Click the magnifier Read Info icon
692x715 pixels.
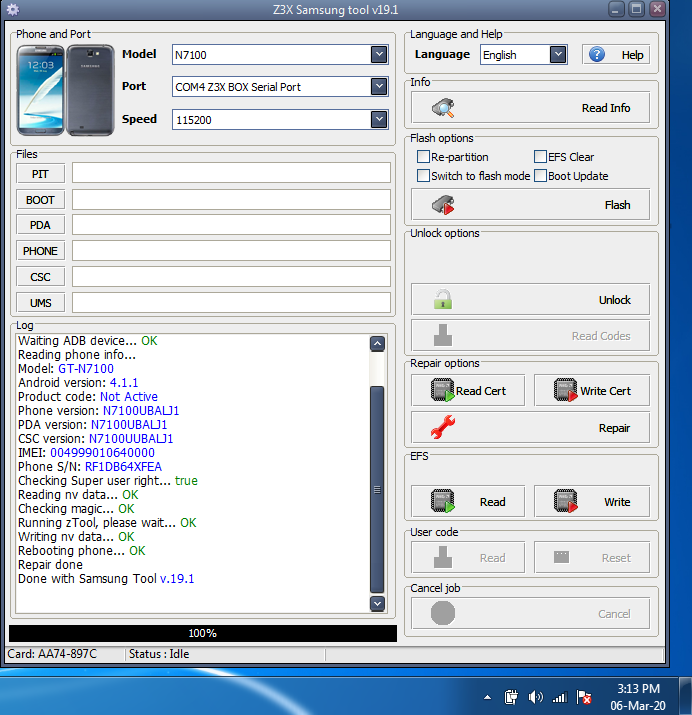(x=443, y=108)
